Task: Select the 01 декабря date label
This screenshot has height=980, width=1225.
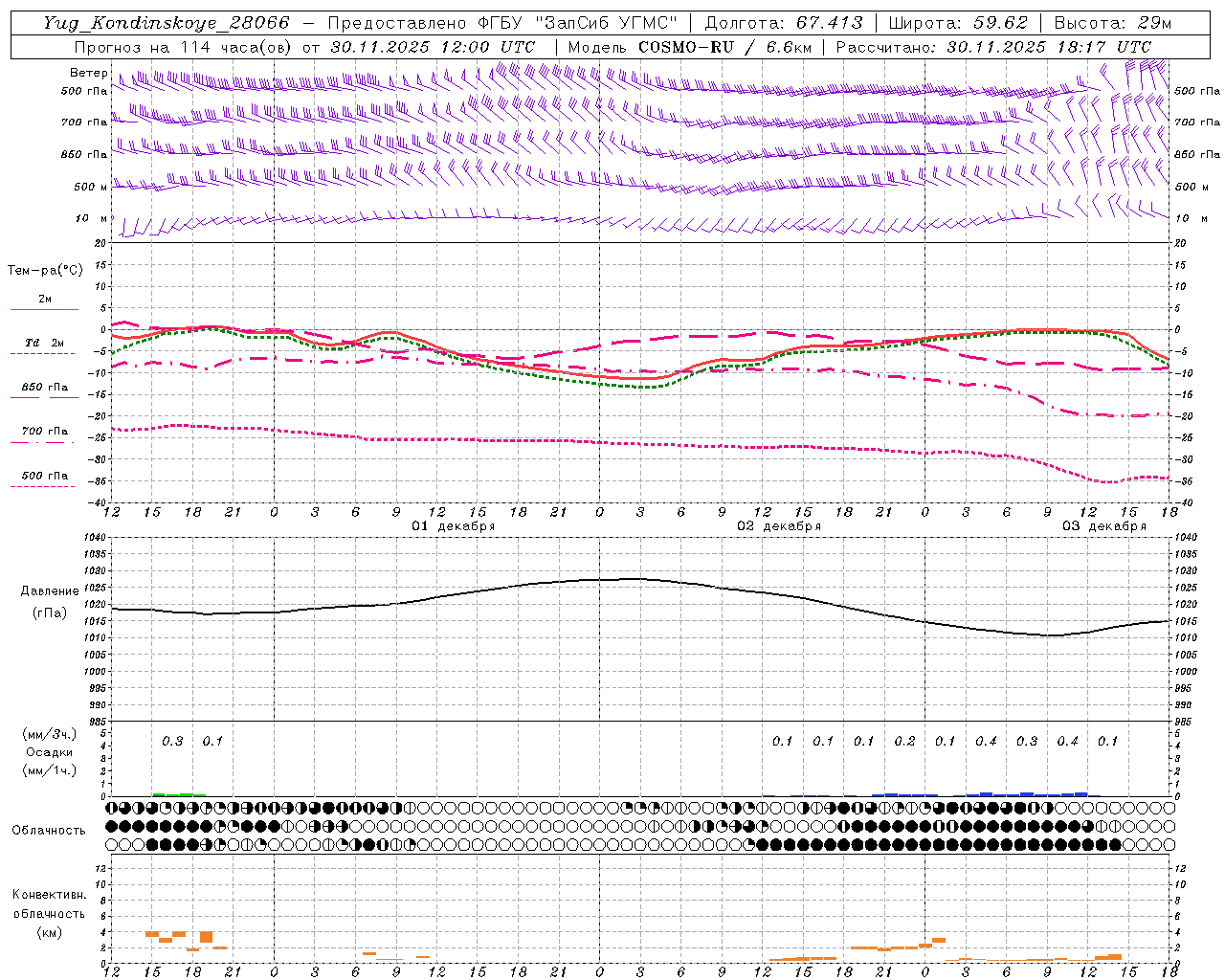Action: click(454, 526)
